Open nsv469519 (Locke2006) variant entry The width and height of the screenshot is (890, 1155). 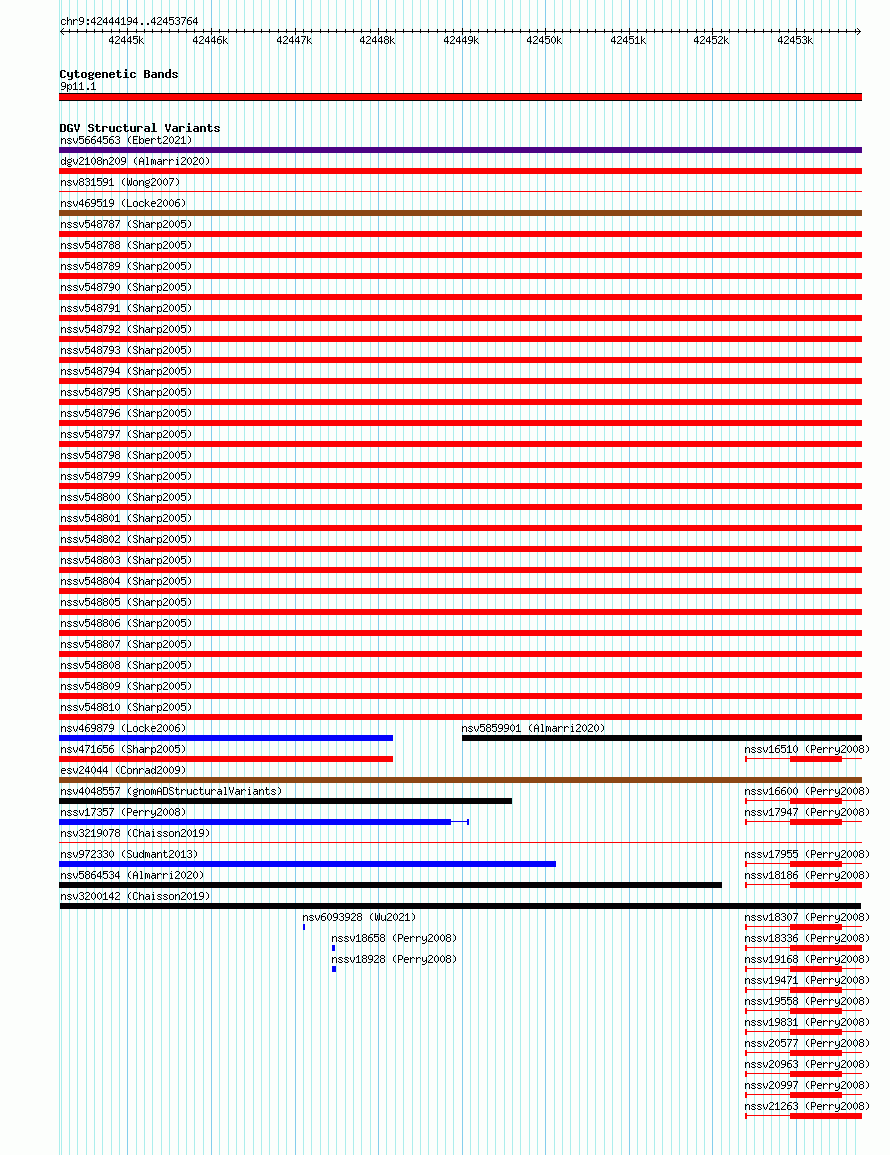pos(123,203)
